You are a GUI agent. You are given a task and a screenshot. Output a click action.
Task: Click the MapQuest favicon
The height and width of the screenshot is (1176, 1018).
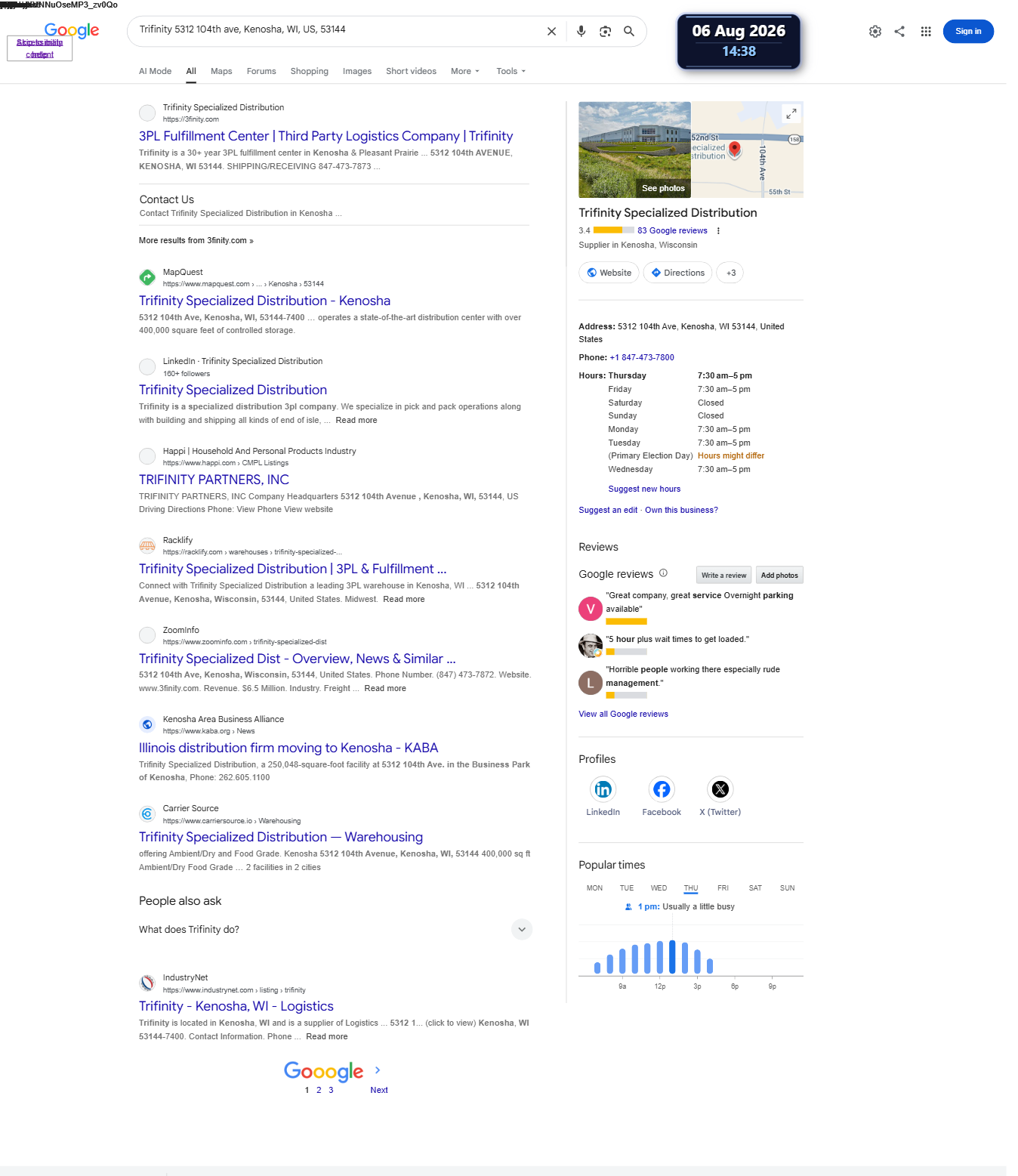[147, 278]
